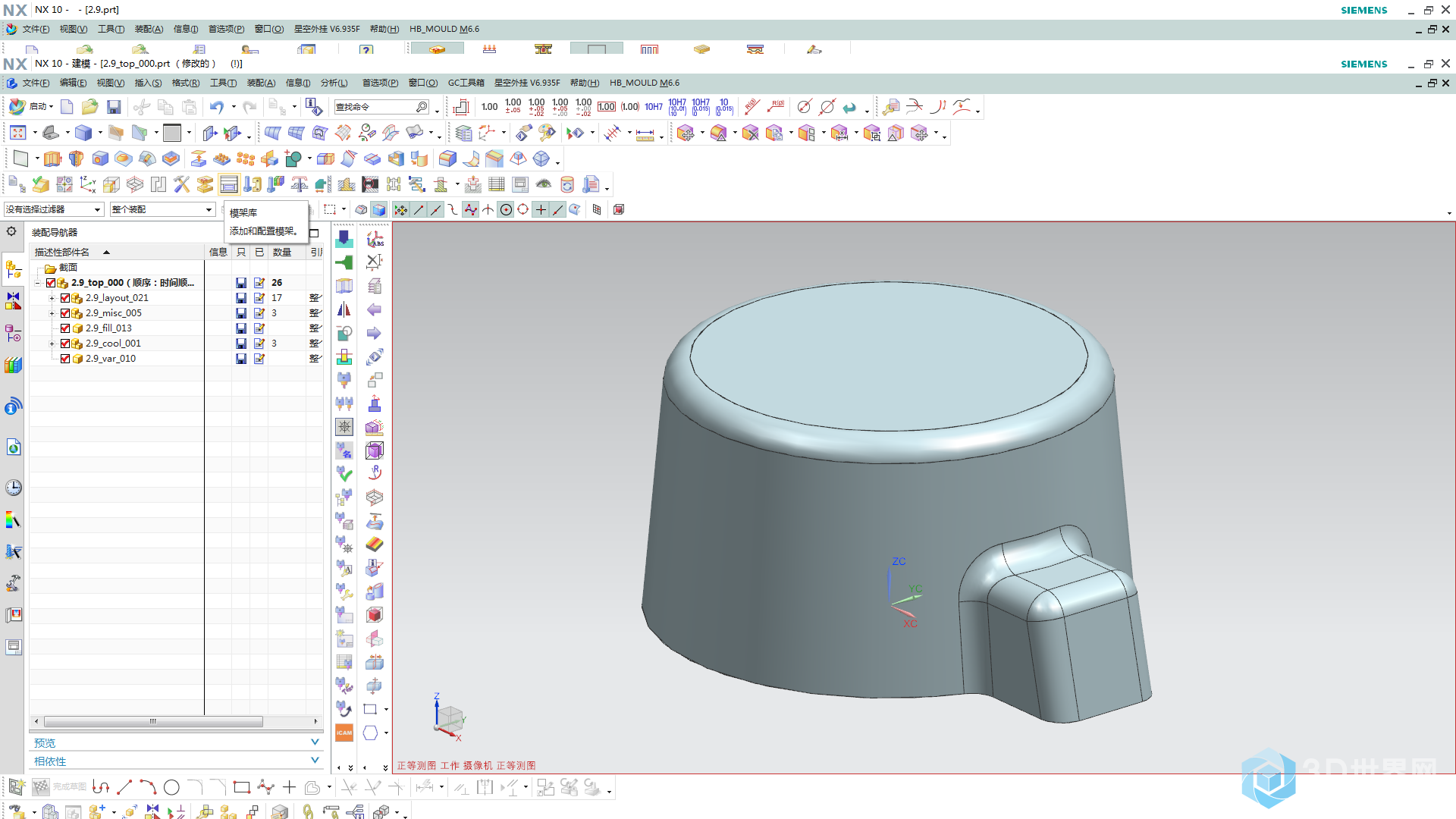Image resolution: width=1456 pixels, height=819 pixels.
Task: Click the mirror icon in vertical toolbar
Action: [344, 309]
